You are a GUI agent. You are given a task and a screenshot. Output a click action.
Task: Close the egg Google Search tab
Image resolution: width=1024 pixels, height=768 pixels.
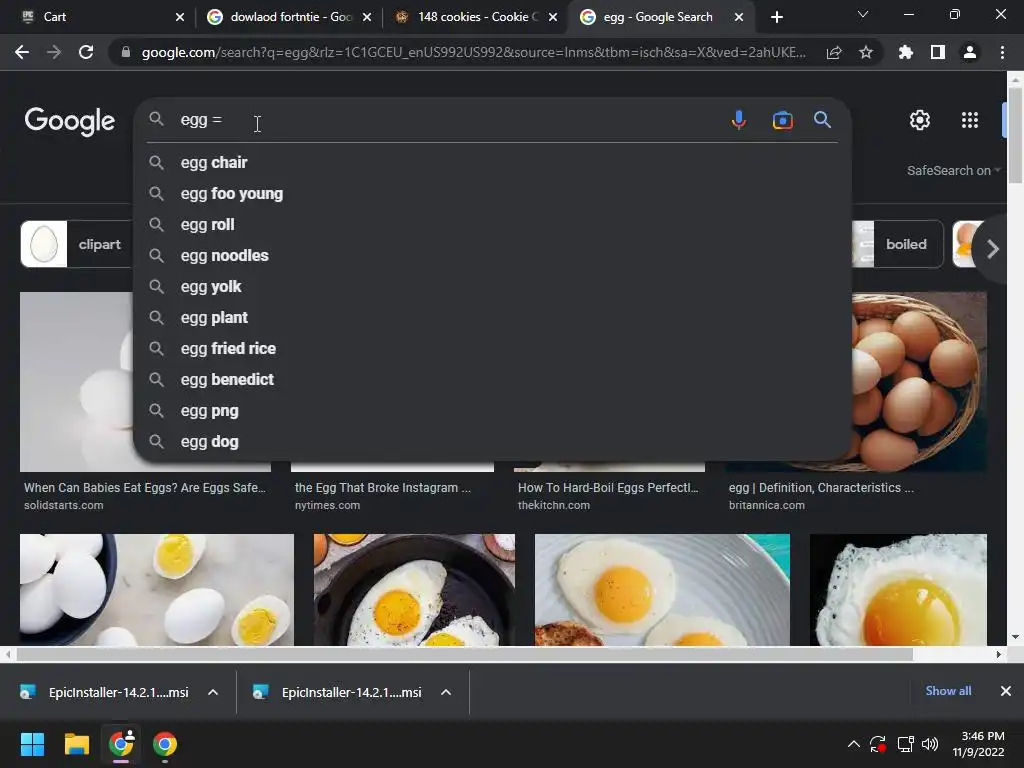pyautogui.click(x=739, y=17)
